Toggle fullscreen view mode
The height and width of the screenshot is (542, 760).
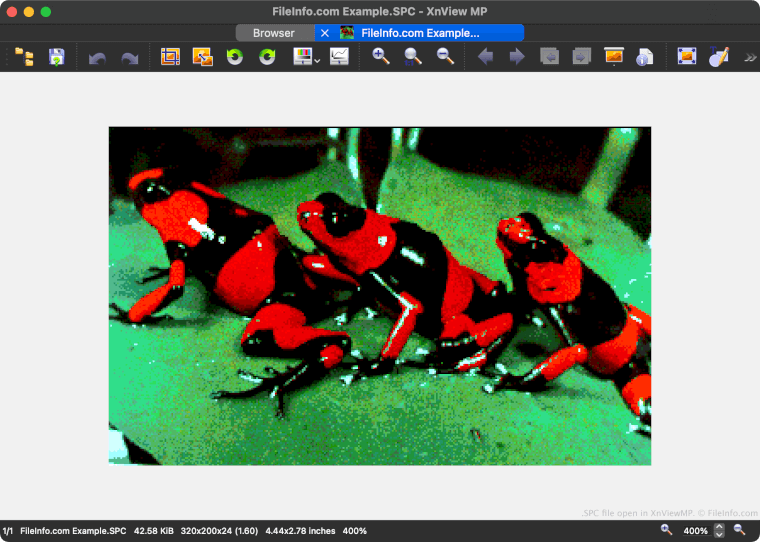(686, 57)
